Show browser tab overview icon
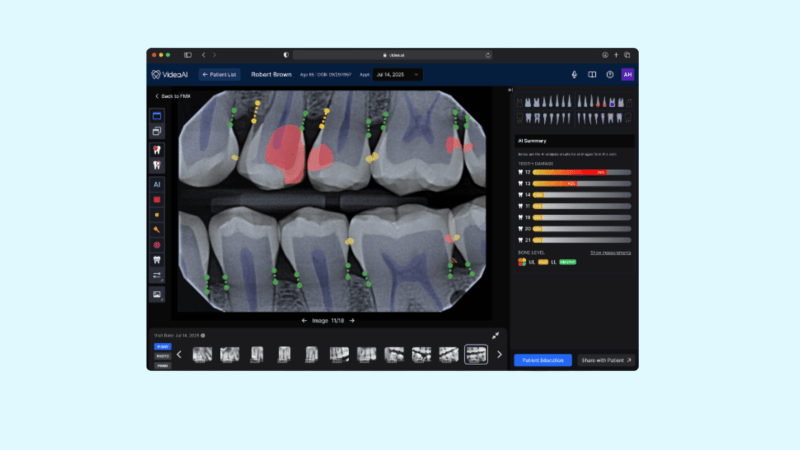 628,55
